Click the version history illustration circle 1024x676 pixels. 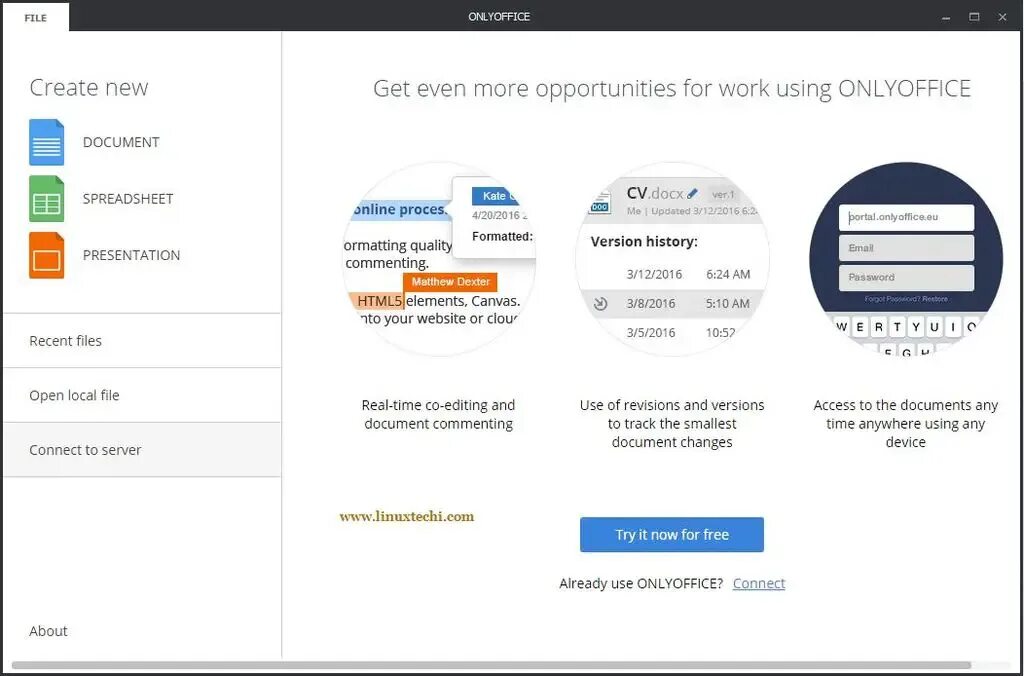672,259
